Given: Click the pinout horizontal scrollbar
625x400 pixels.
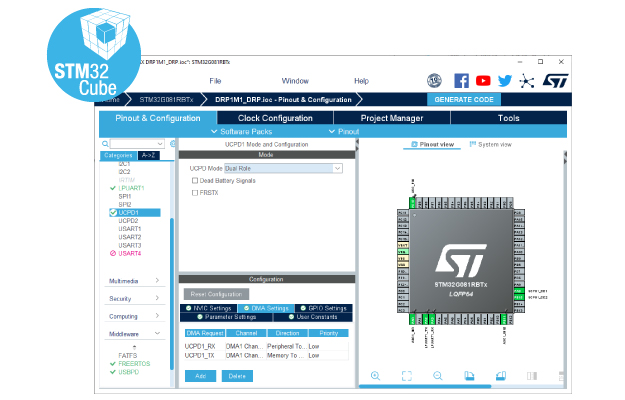Looking at the screenshot, I should pos(425,386).
